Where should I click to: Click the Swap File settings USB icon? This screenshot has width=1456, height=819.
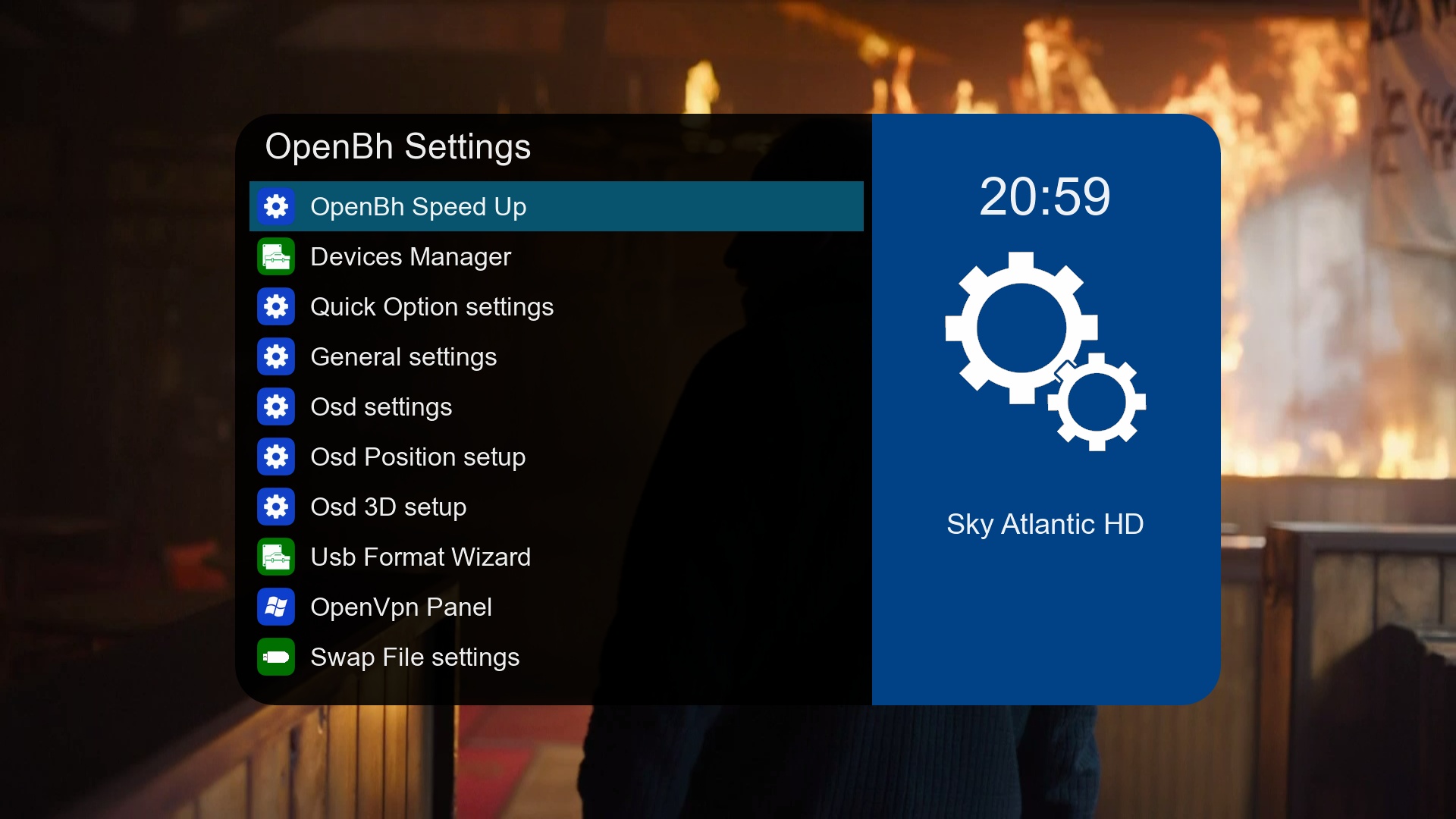tap(276, 657)
